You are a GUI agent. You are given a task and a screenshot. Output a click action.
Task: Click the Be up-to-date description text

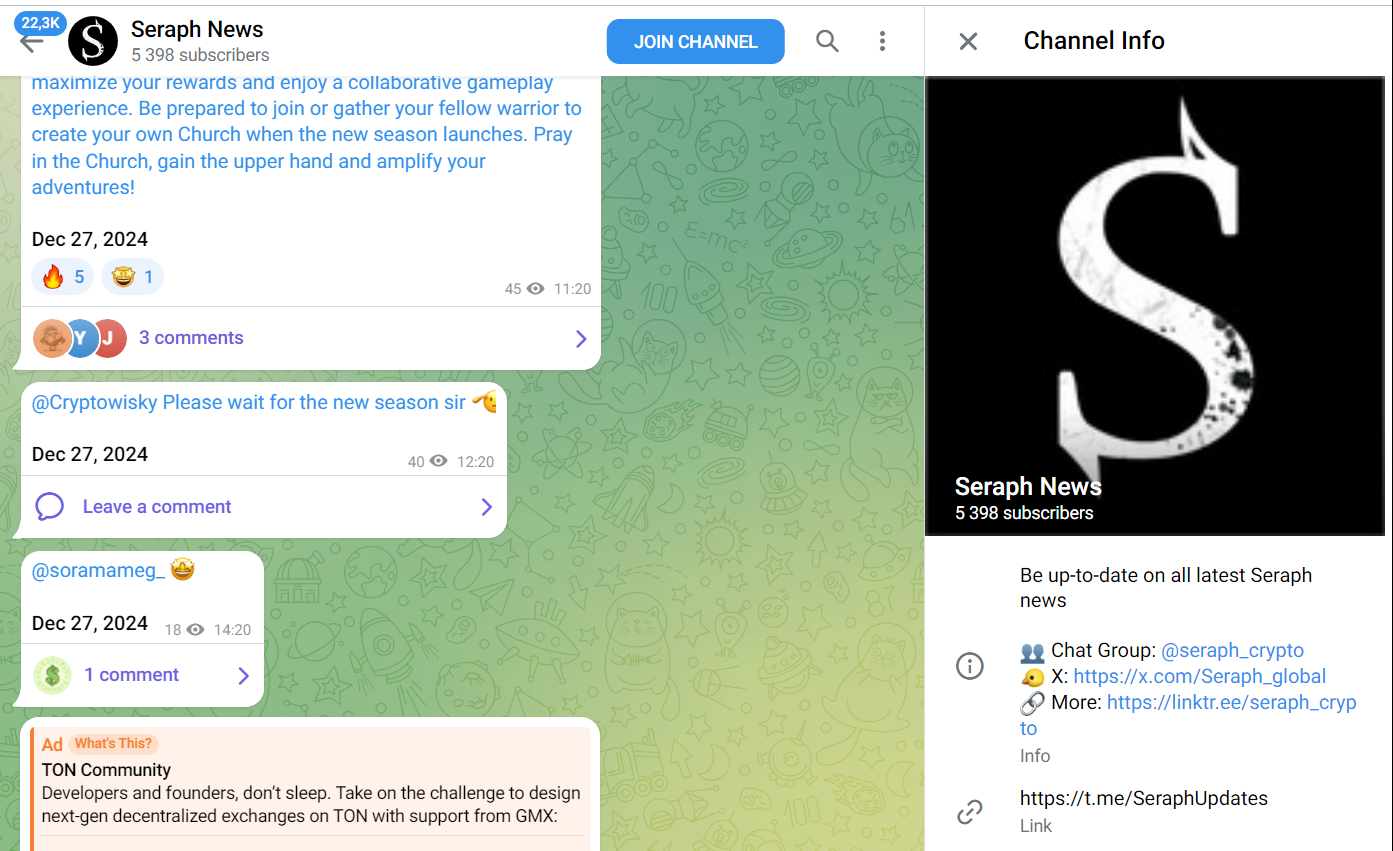[x=1166, y=588]
